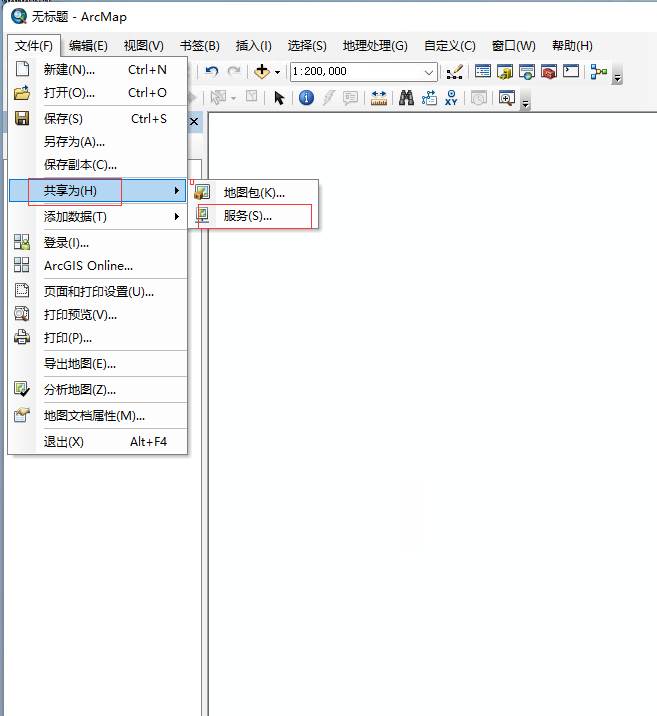Click the Go To XY icon
This screenshot has height=716, width=657.
[x=451, y=98]
